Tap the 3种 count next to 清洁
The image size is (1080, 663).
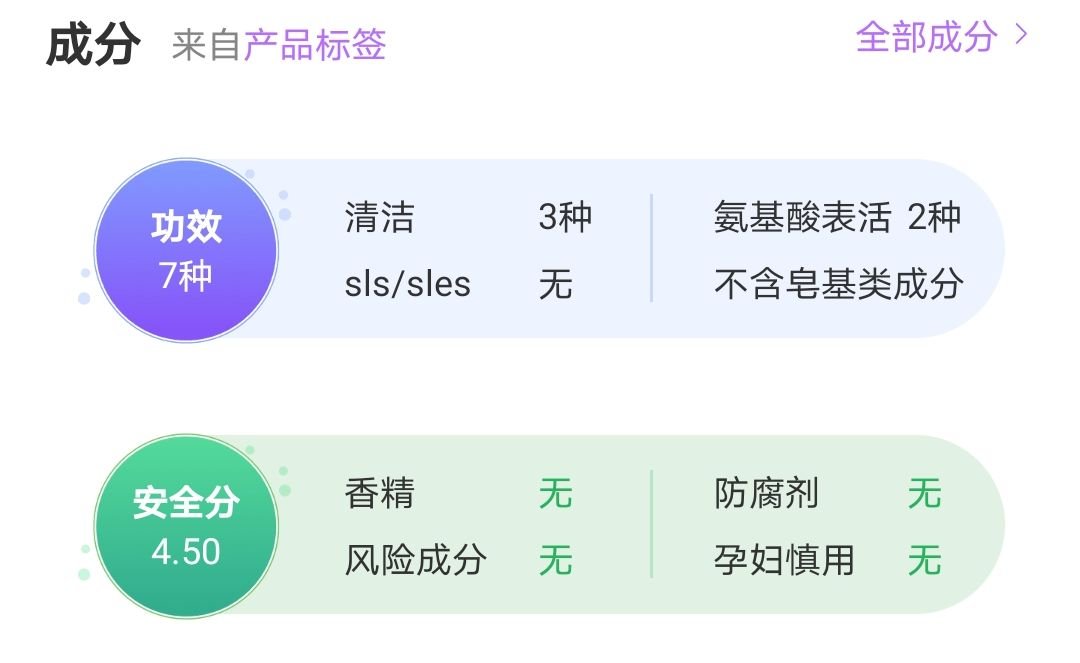pyautogui.click(x=565, y=218)
